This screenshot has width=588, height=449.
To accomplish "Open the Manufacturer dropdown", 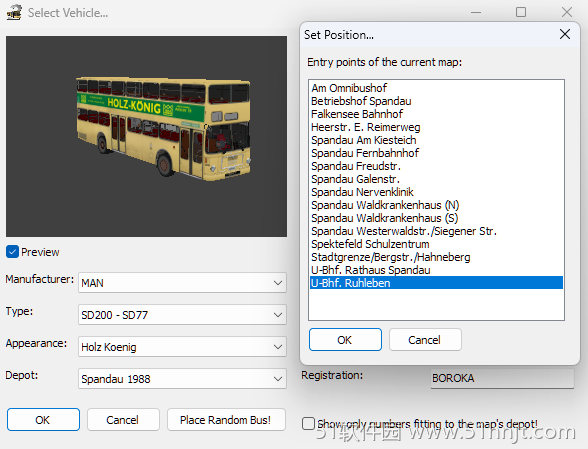I will point(182,282).
